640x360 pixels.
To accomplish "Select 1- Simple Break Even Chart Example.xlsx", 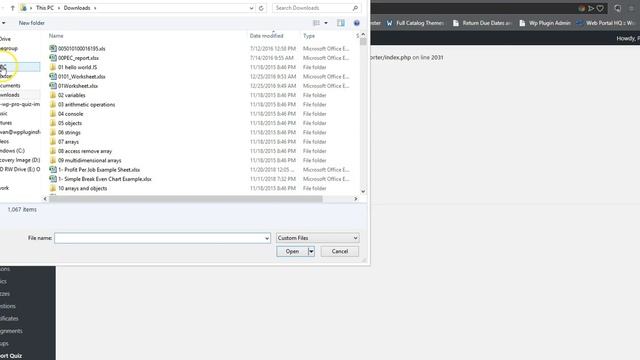I will pyautogui.click(x=104, y=179).
